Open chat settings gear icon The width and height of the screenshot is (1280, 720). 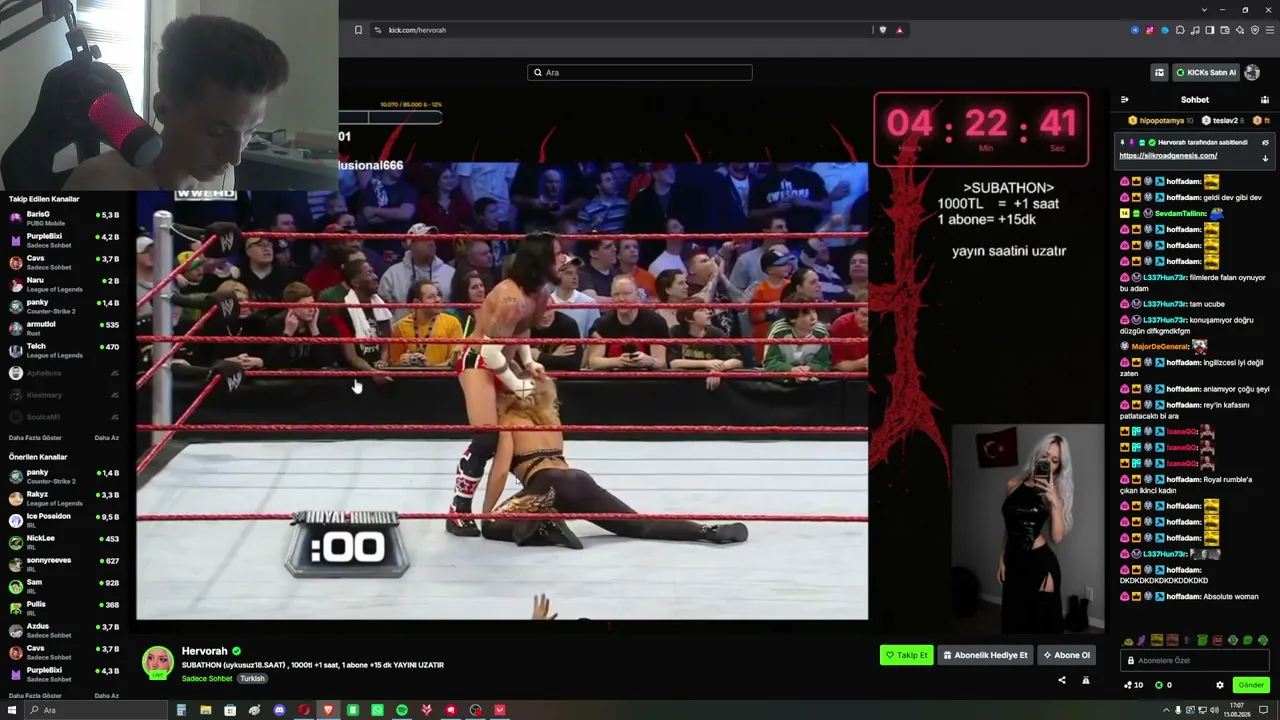(1220, 685)
